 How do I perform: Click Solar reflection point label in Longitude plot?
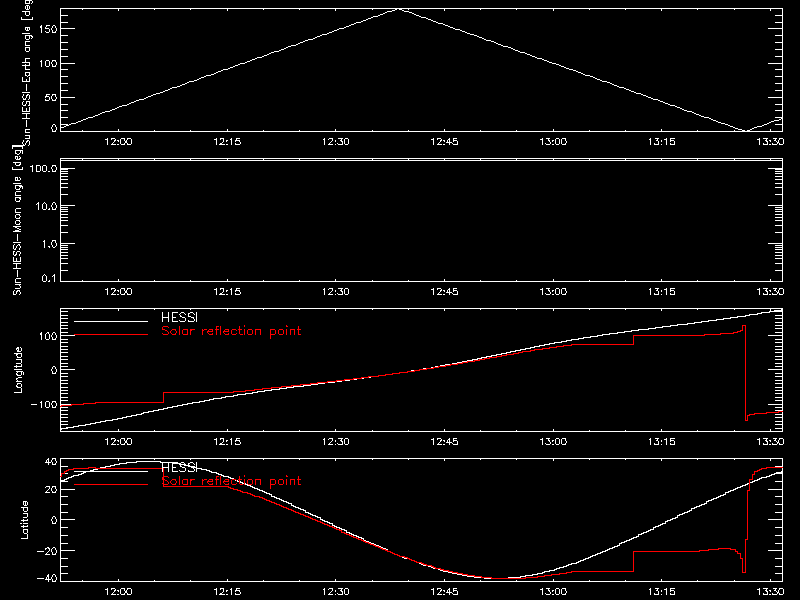point(231,331)
